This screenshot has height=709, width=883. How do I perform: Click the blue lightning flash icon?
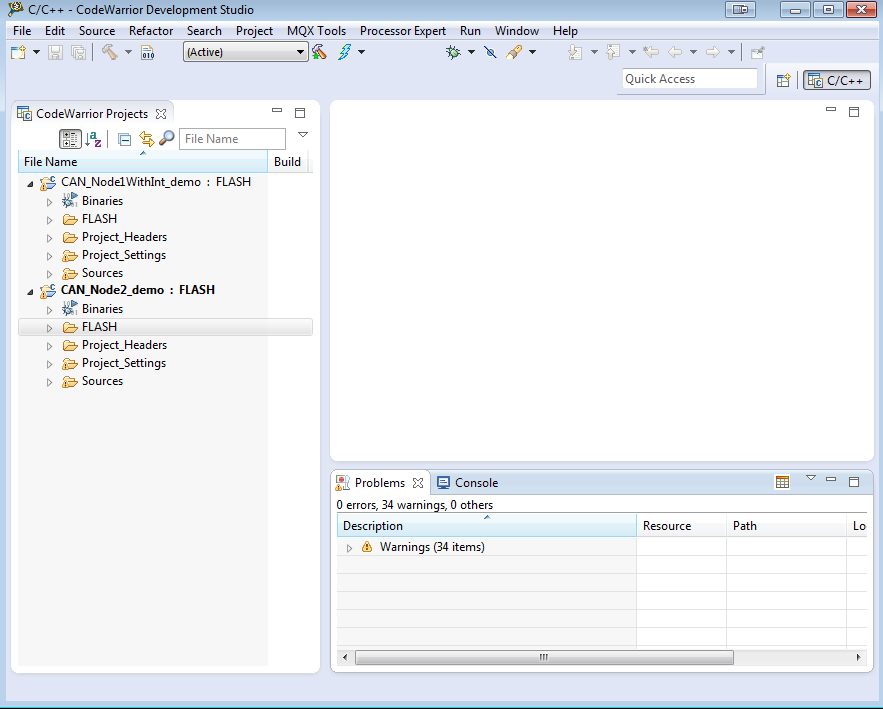click(x=344, y=52)
